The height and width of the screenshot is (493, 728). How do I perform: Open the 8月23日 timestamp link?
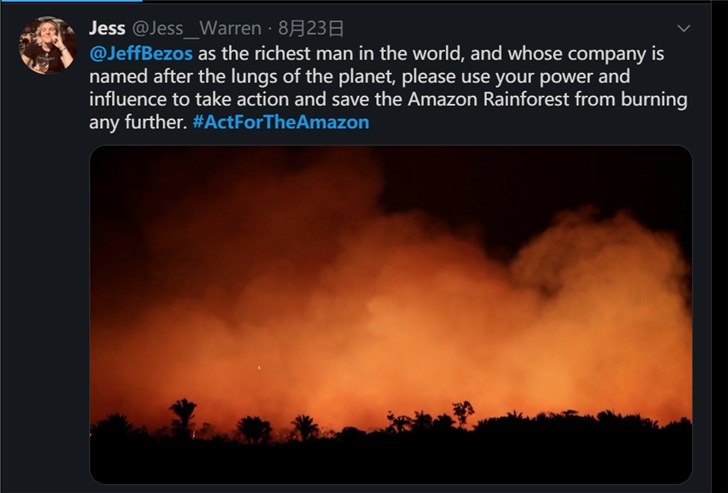tap(311, 28)
